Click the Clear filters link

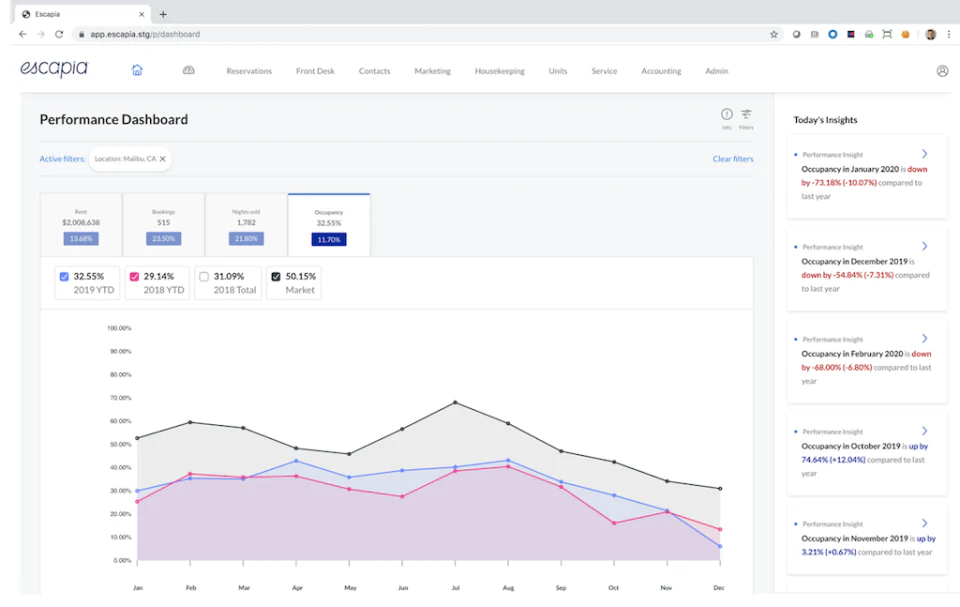pyautogui.click(x=732, y=159)
